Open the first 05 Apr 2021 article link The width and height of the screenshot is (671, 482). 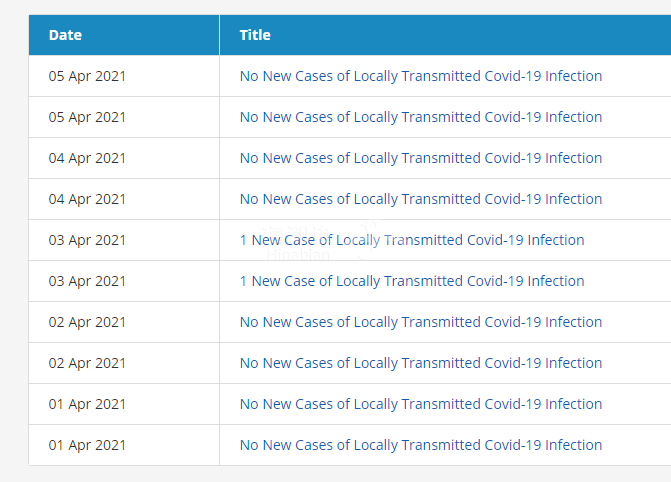tap(420, 76)
